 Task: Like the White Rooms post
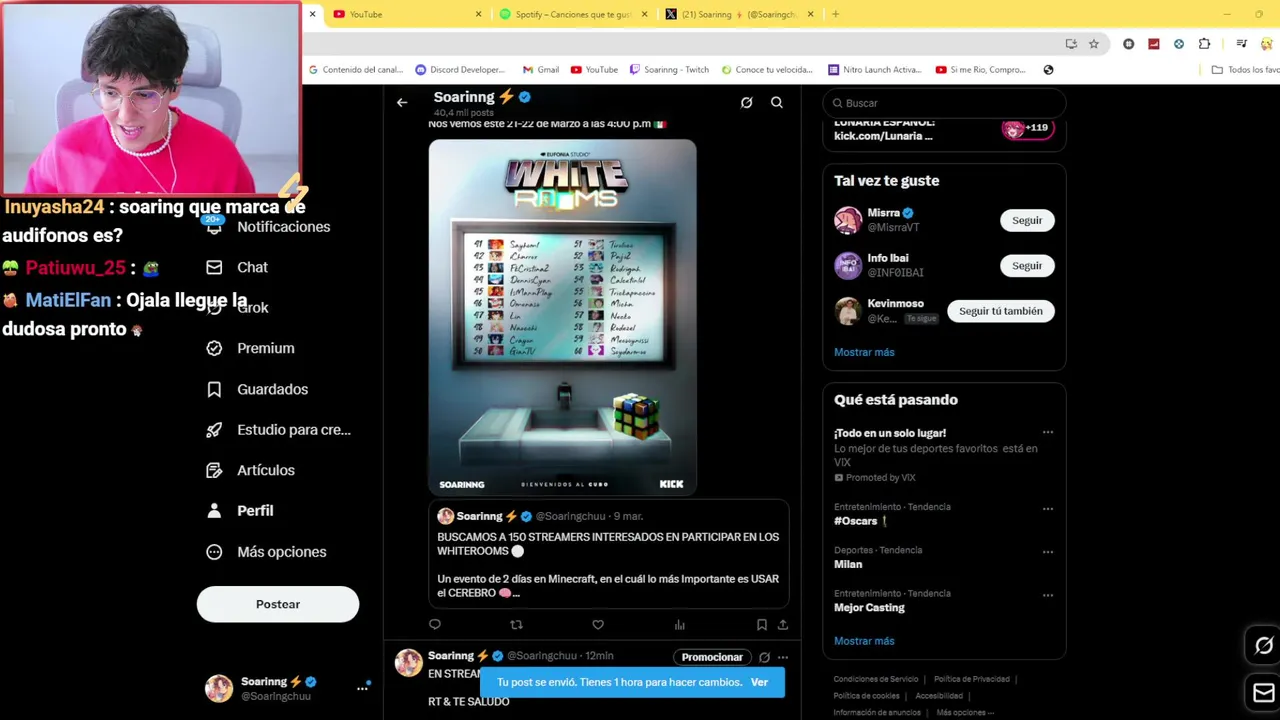(x=598, y=625)
